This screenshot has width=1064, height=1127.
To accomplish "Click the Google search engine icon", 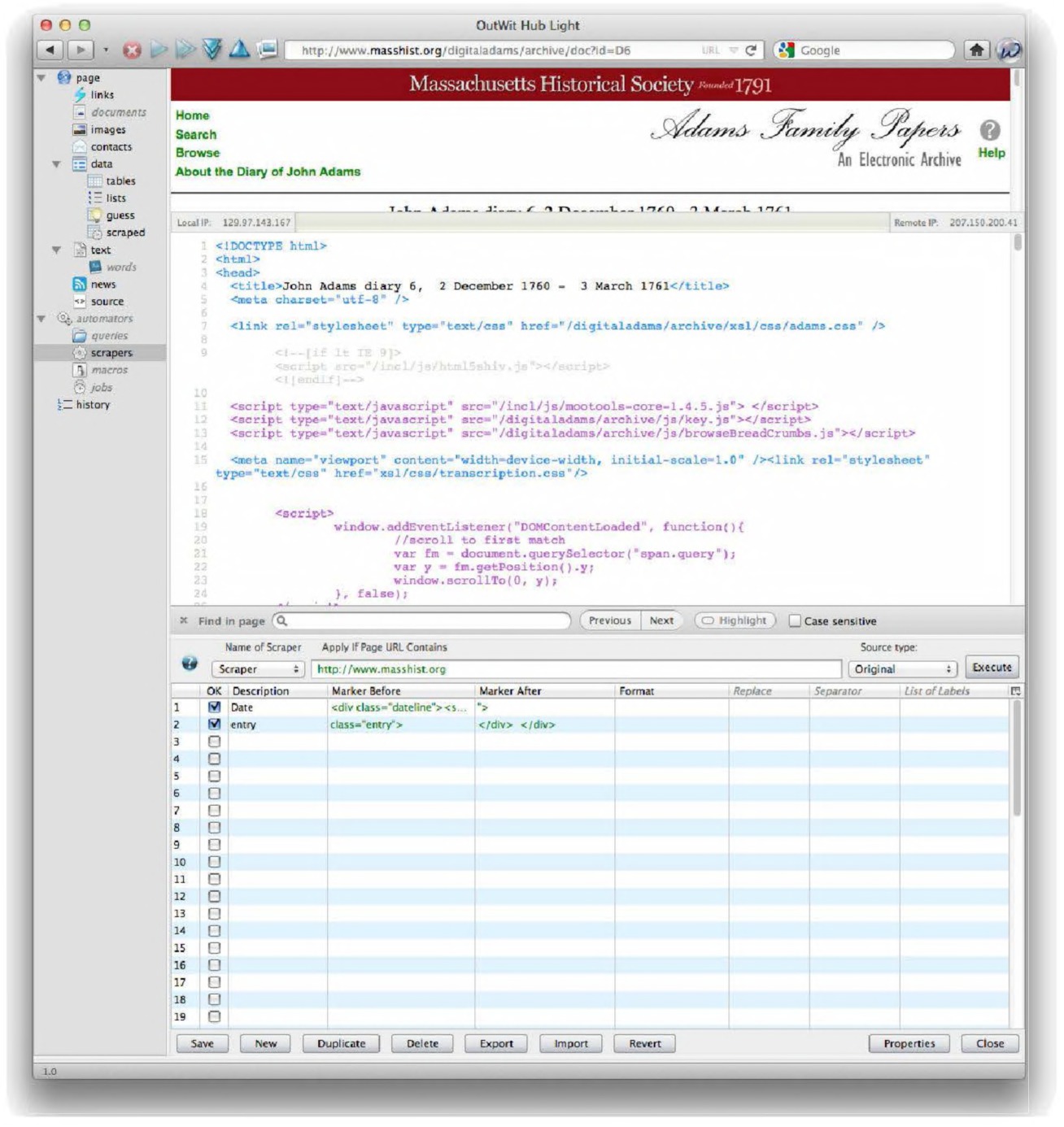I will click(x=786, y=50).
